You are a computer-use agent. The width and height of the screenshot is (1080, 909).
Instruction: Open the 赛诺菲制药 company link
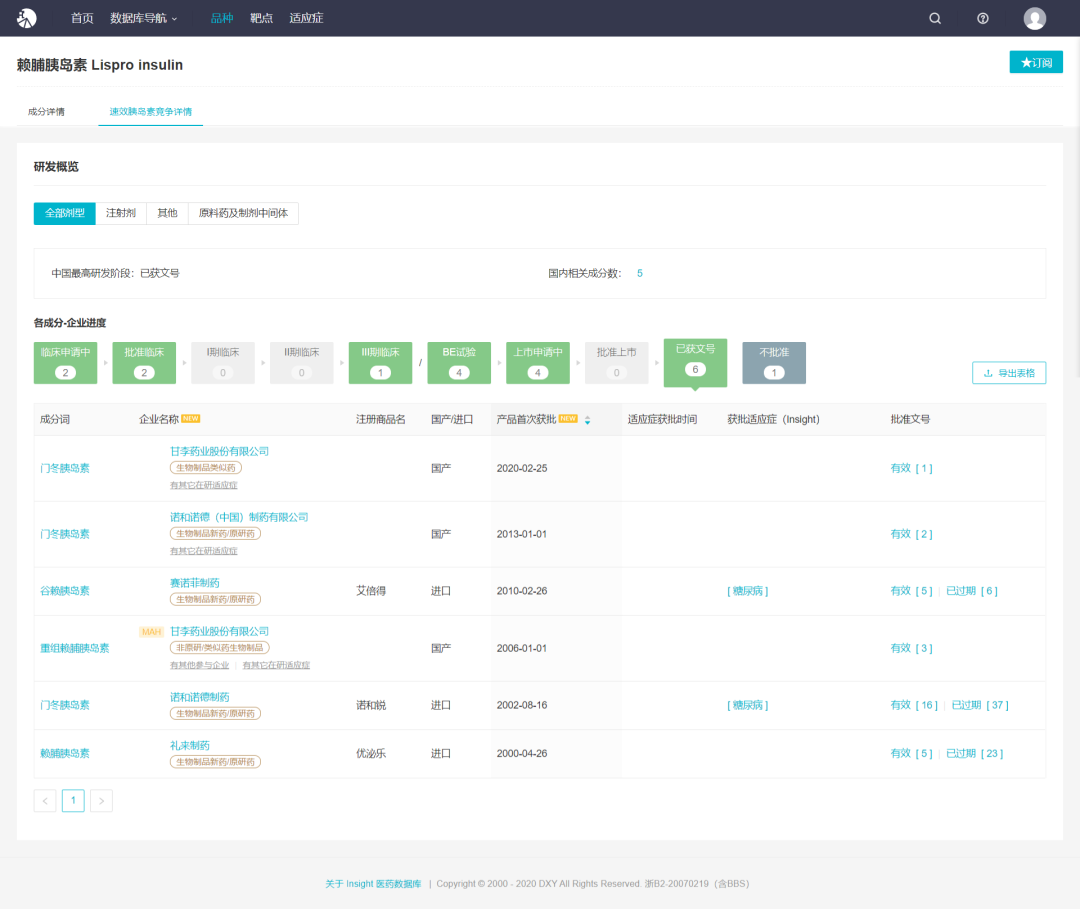tap(195, 583)
